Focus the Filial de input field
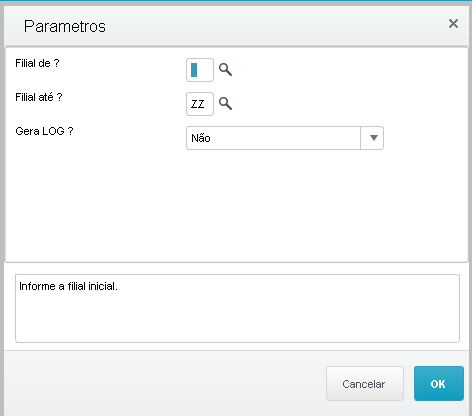 (200, 70)
